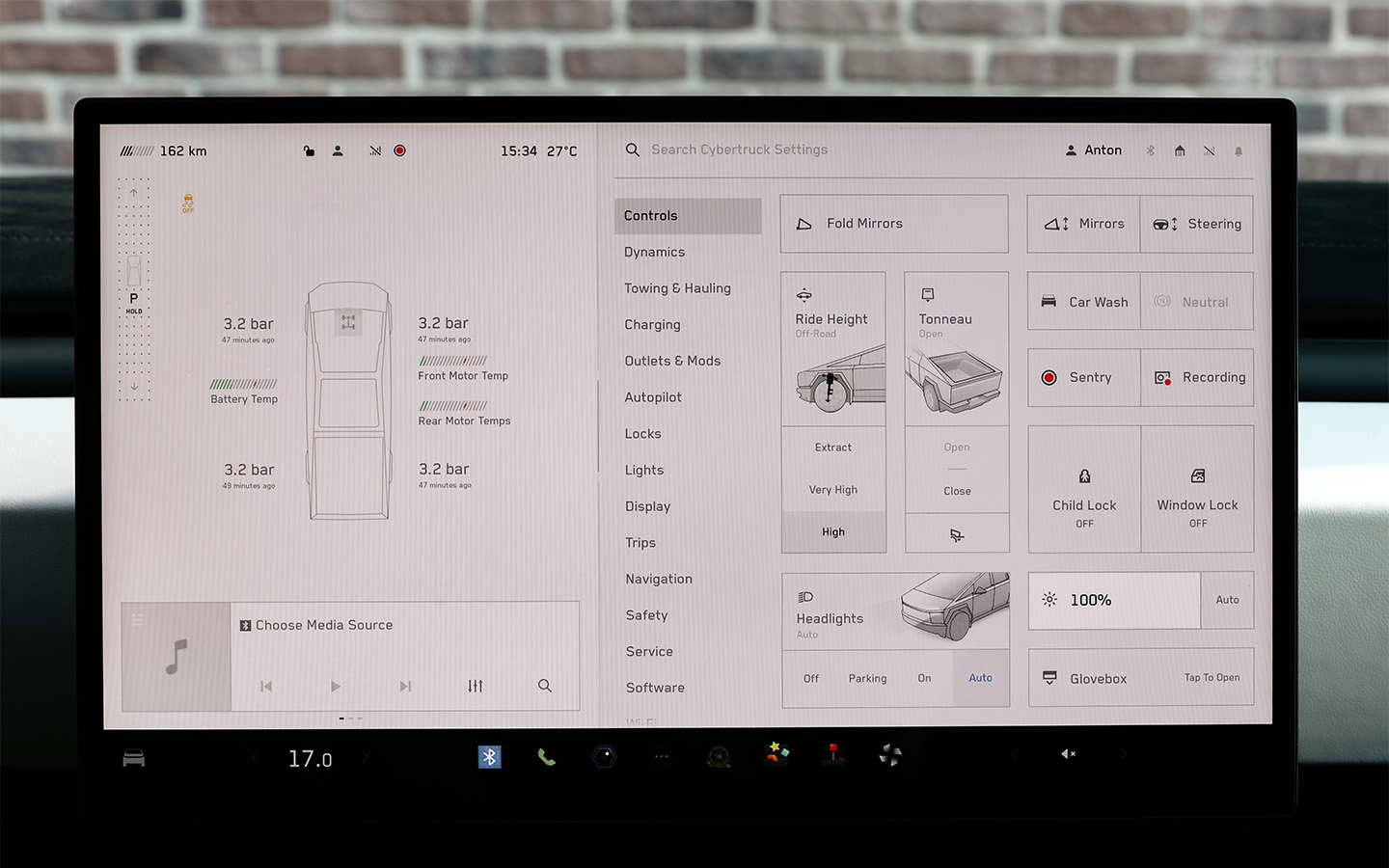Viewport: 1389px width, 868px height.
Task: Click the Bluetooth icon next to Anton
Action: coord(1150,150)
